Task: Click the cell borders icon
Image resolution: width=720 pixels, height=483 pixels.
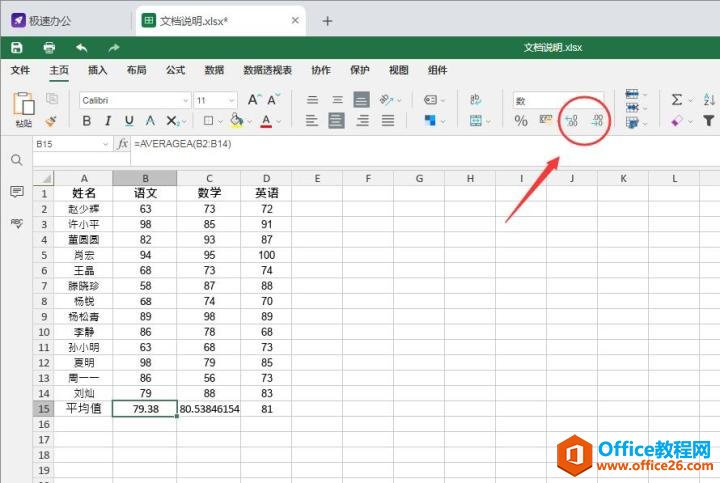Action: pyautogui.click(x=208, y=121)
